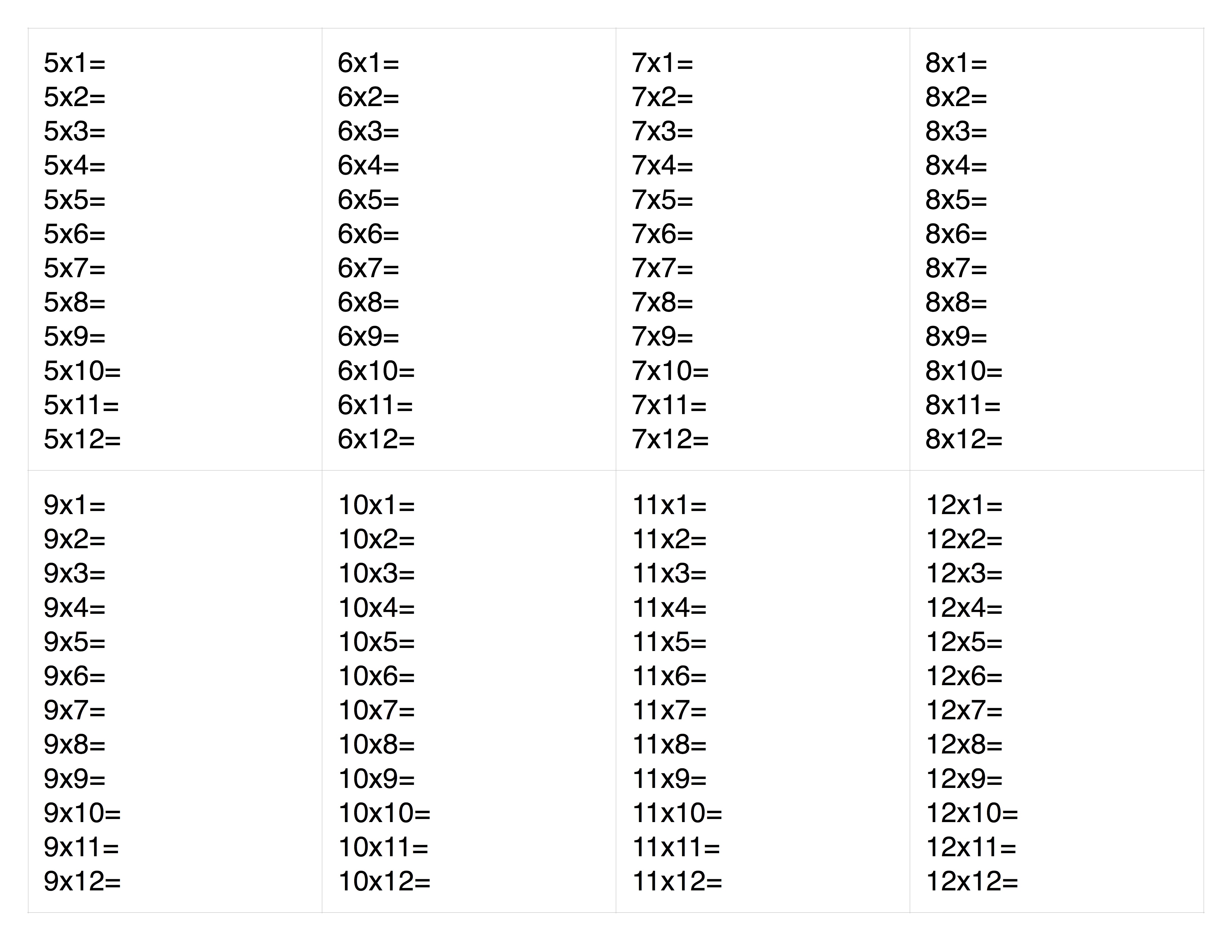Click the 10x5= problem
The image size is (1232, 952).
(376, 642)
